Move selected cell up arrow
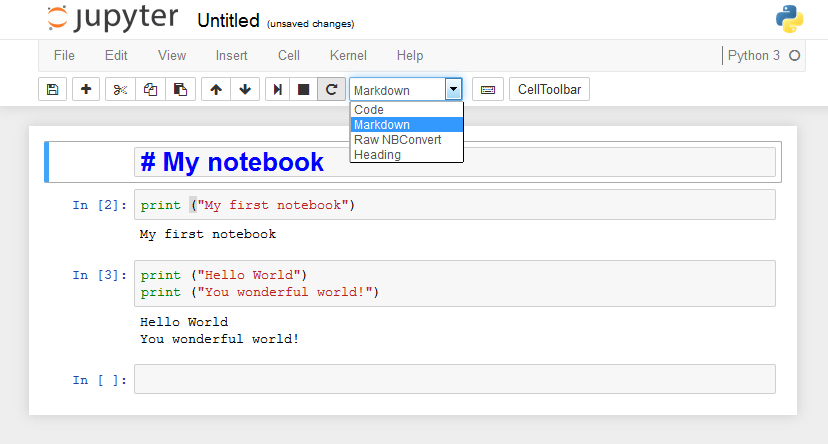Image resolution: width=828 pixels, height=444 pixels. 215,89
